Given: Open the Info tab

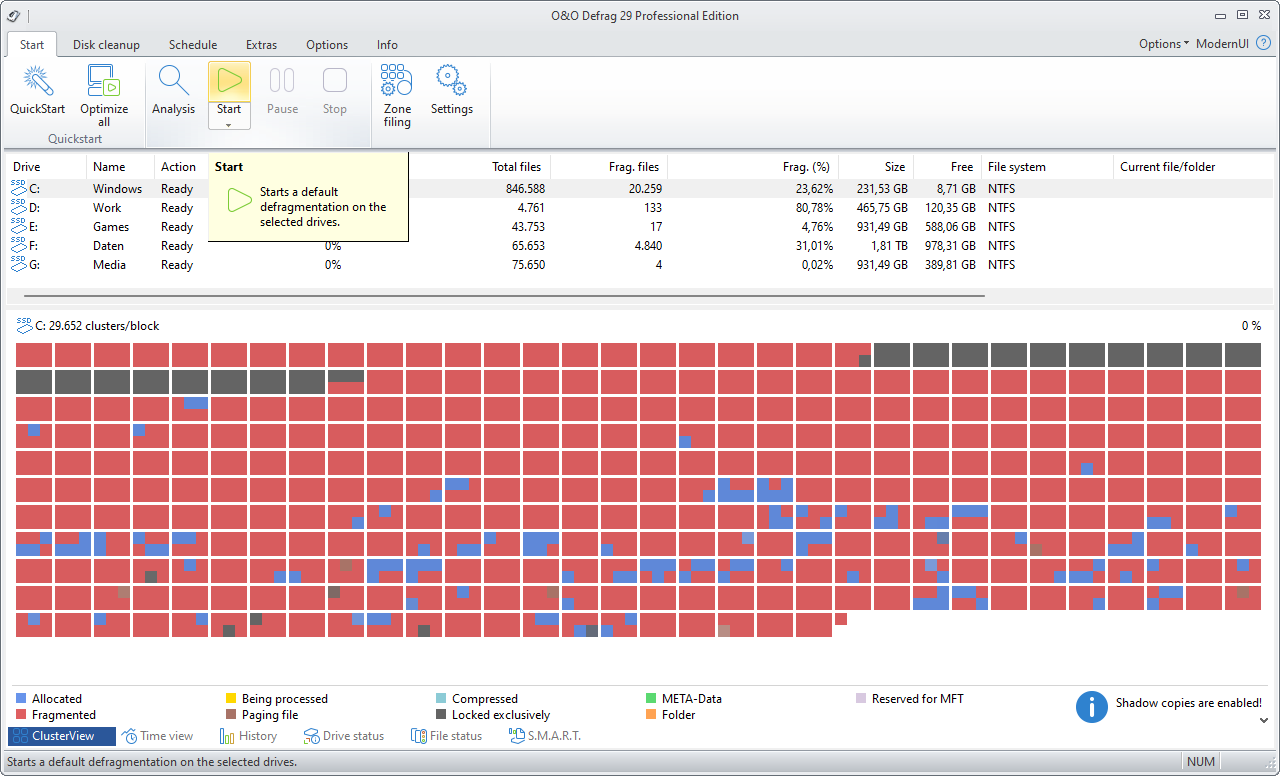Looking at the screenshot, I should pos(387,44).
